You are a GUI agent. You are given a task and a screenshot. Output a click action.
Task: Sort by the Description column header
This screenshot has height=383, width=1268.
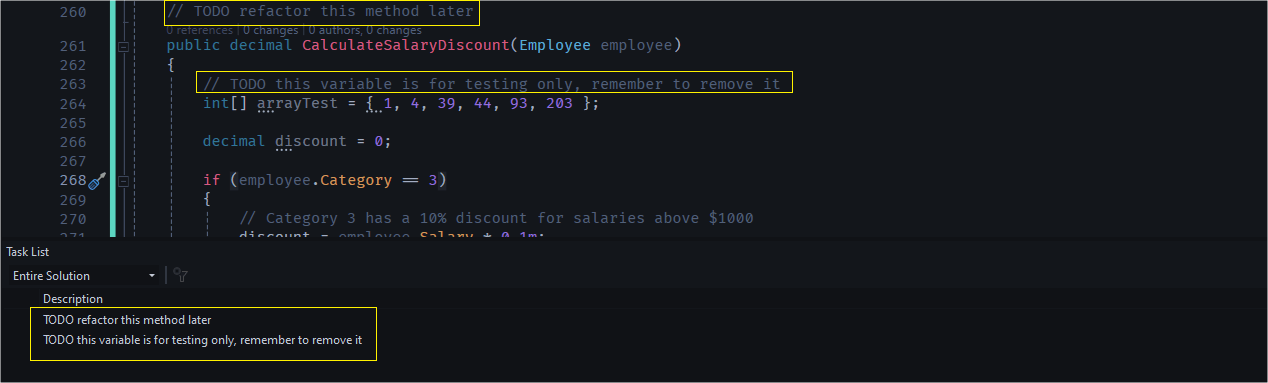(73, 299)
